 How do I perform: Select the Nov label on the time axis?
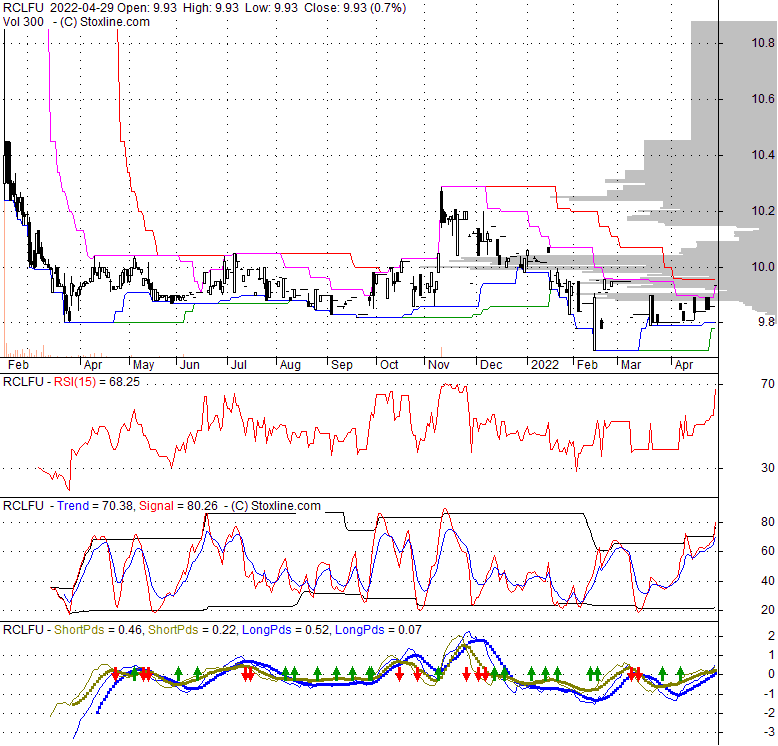[438, 365]
